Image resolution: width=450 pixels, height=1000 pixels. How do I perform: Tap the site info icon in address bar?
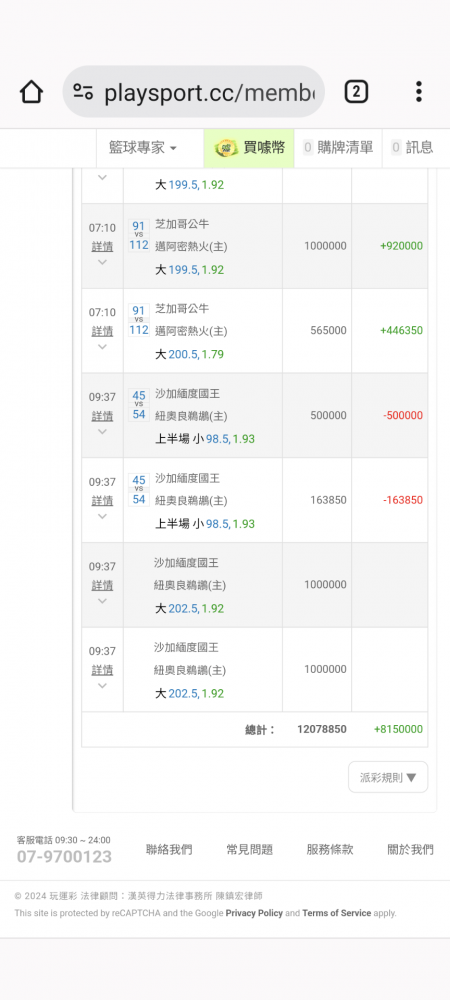pos(83,92)
